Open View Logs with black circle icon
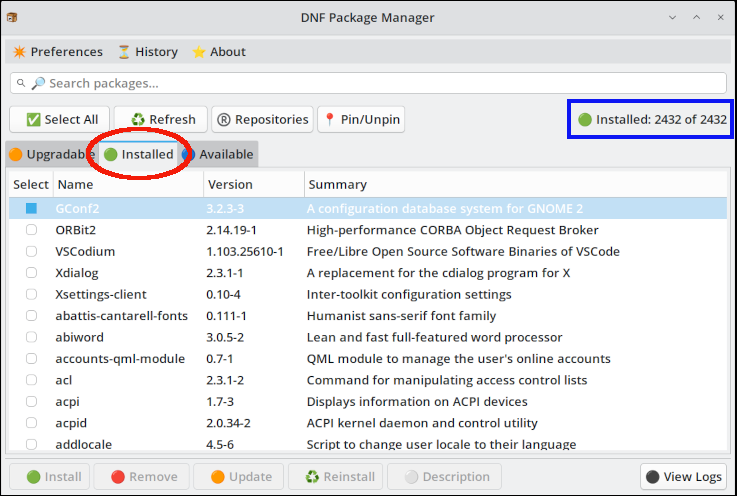This screenshot has width=737, height=496. [x=683, y=477]
